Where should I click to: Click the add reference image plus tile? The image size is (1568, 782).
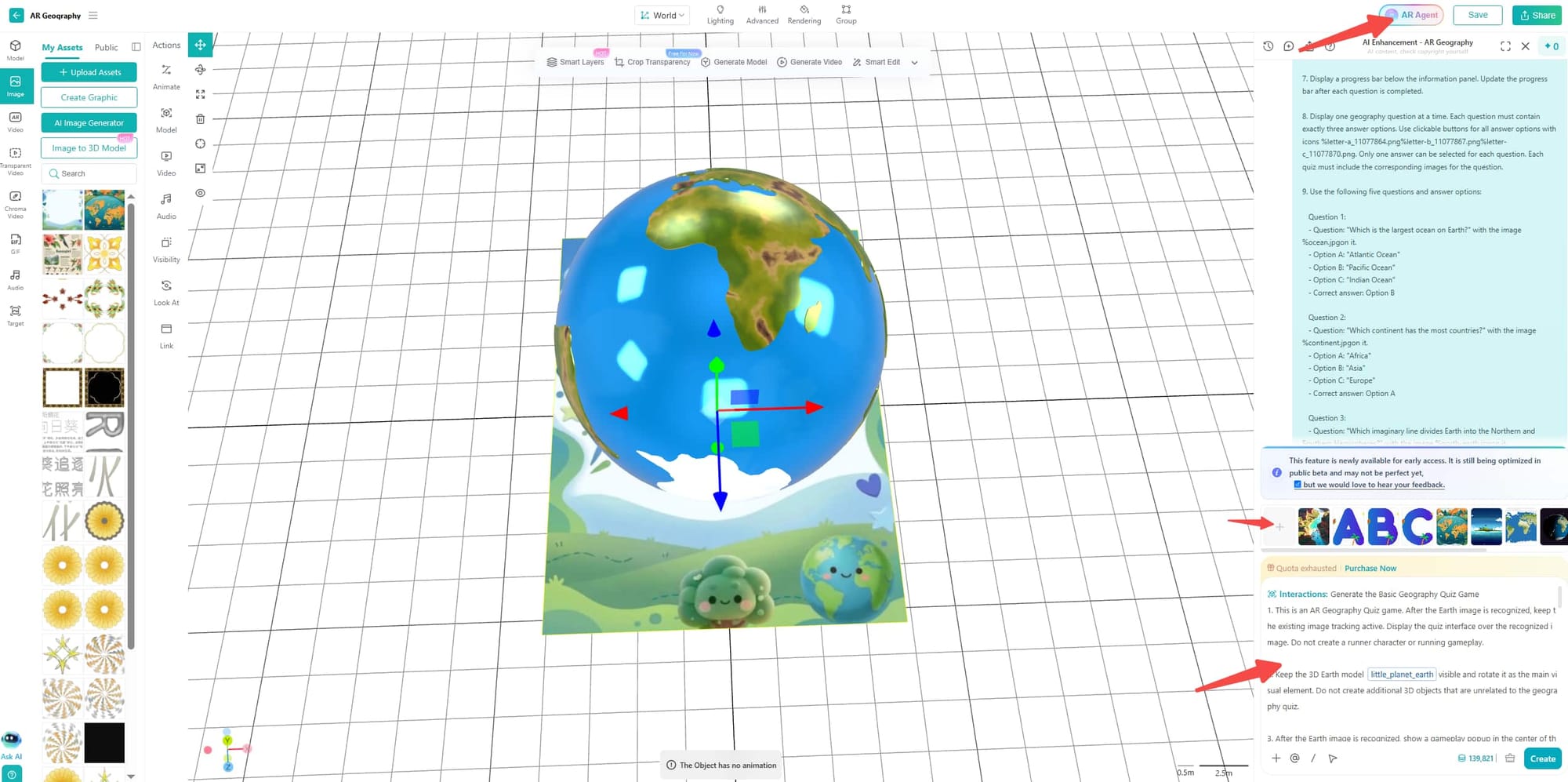click(x=1279, y=527)
